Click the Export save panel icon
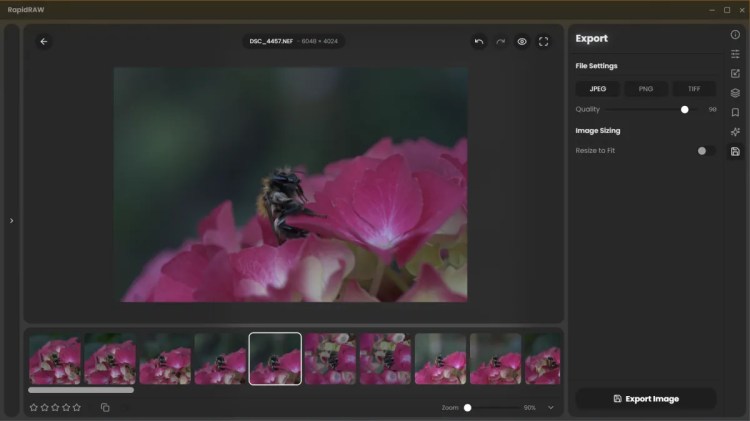750x421 pixels. coord(735,151)
